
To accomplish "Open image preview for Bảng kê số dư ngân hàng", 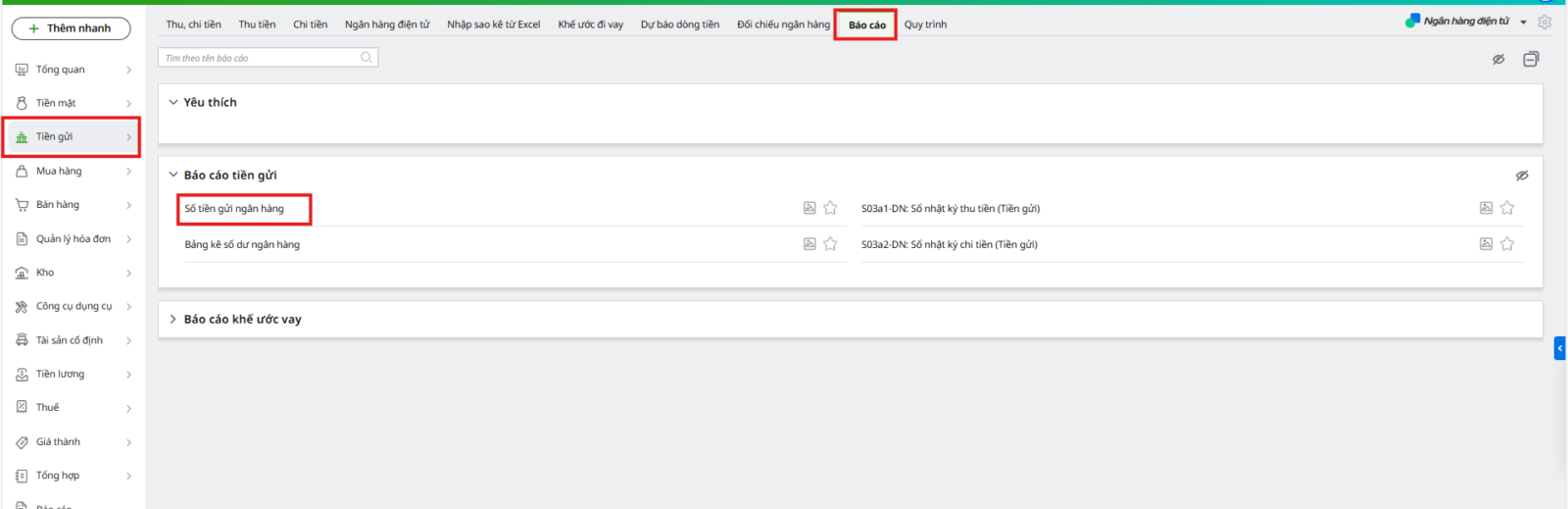I will (809, 244).
